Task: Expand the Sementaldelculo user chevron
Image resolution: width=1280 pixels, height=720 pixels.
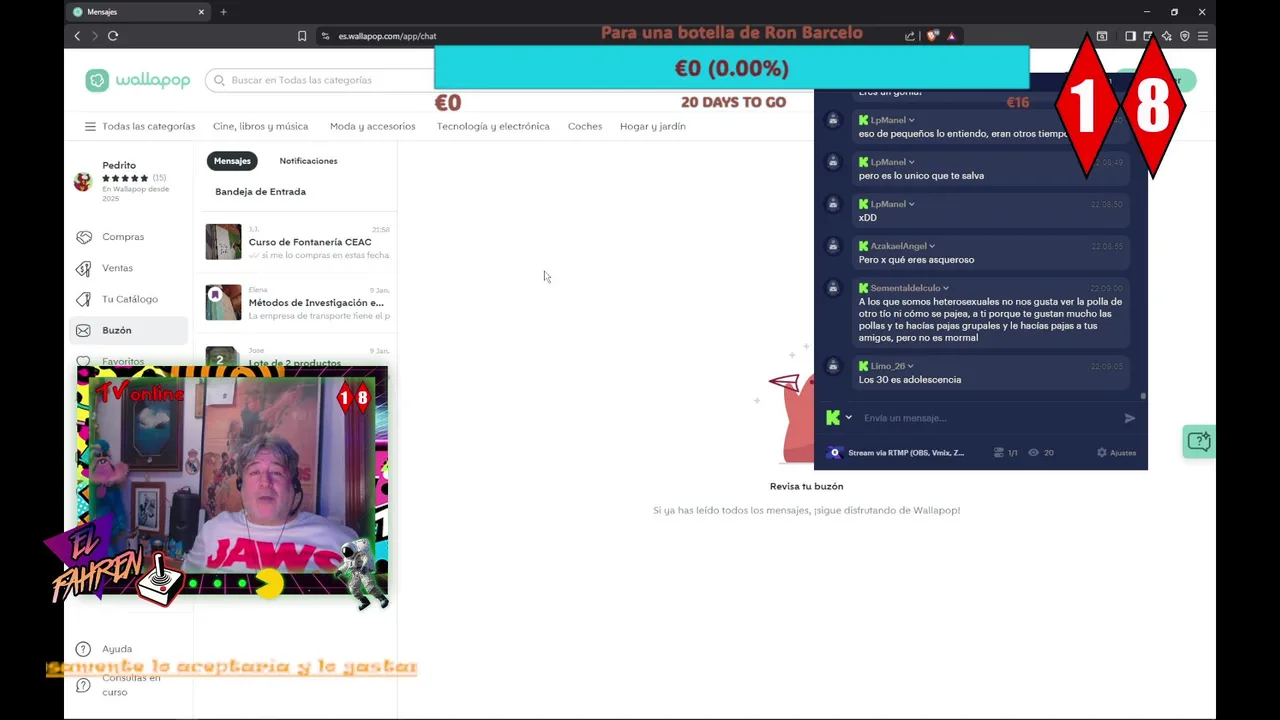Action: 946,288
